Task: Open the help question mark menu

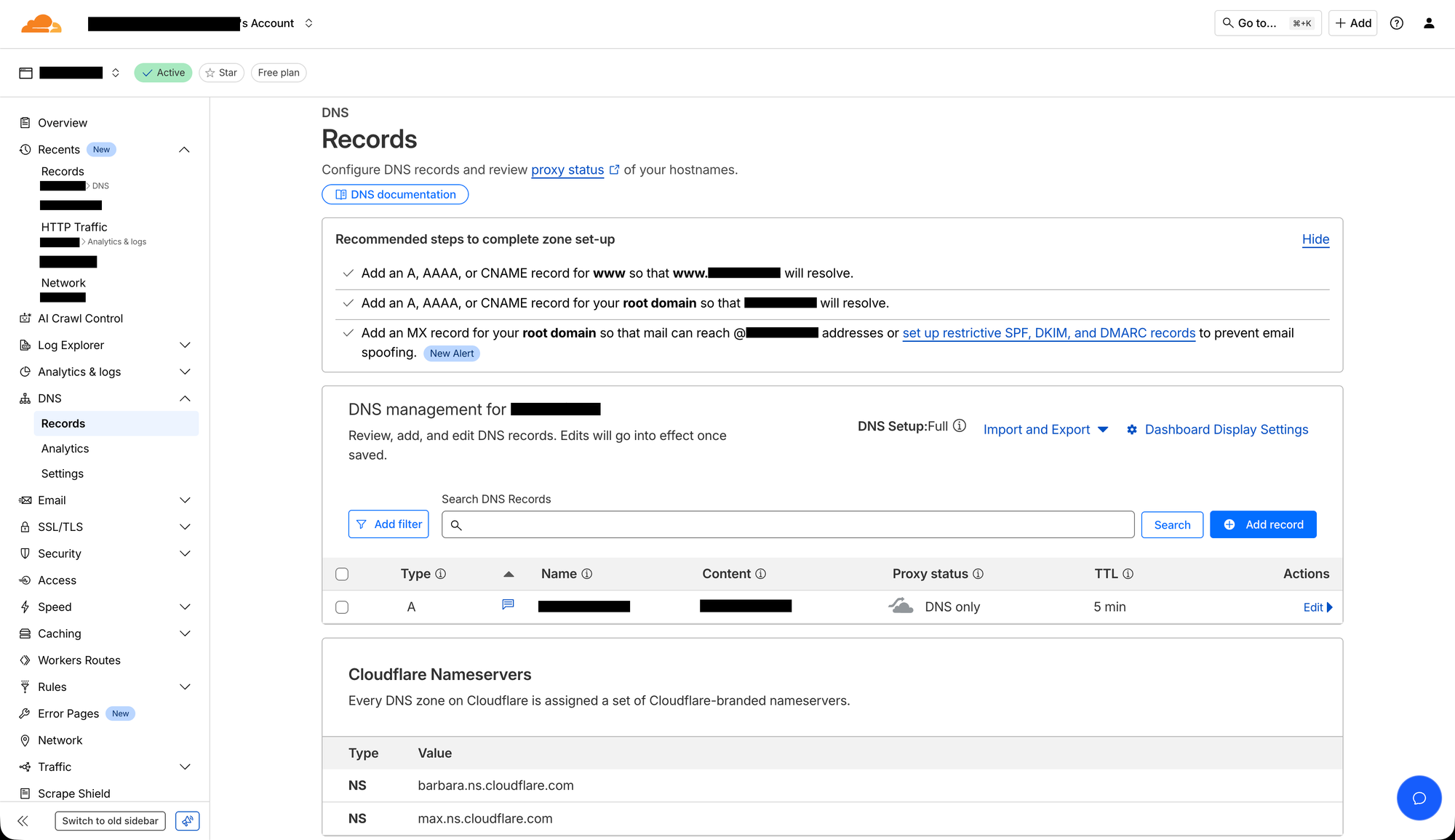Action: pos(1396,23)
